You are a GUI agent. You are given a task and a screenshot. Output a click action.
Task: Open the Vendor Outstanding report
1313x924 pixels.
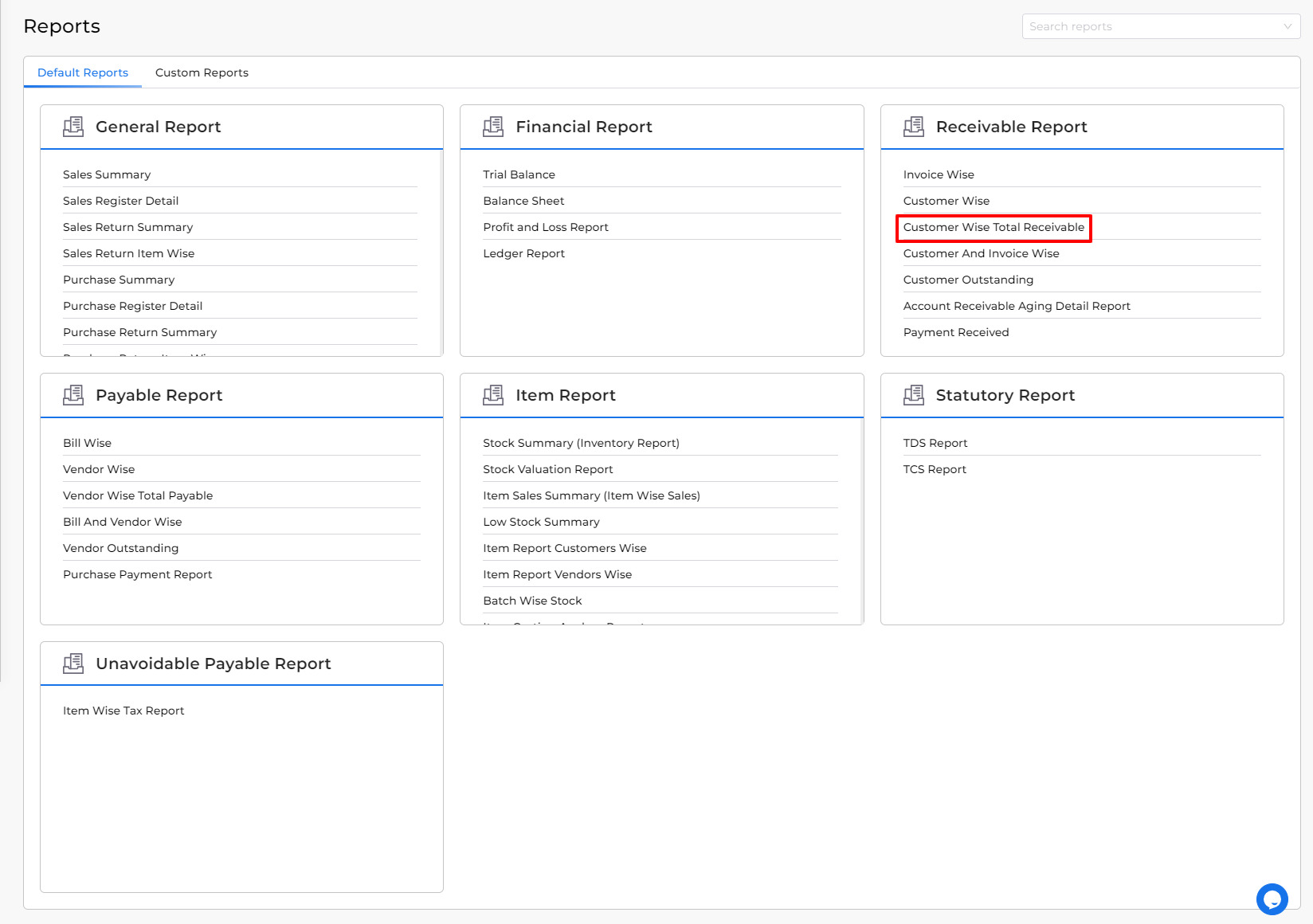click(x=120, y=548)
